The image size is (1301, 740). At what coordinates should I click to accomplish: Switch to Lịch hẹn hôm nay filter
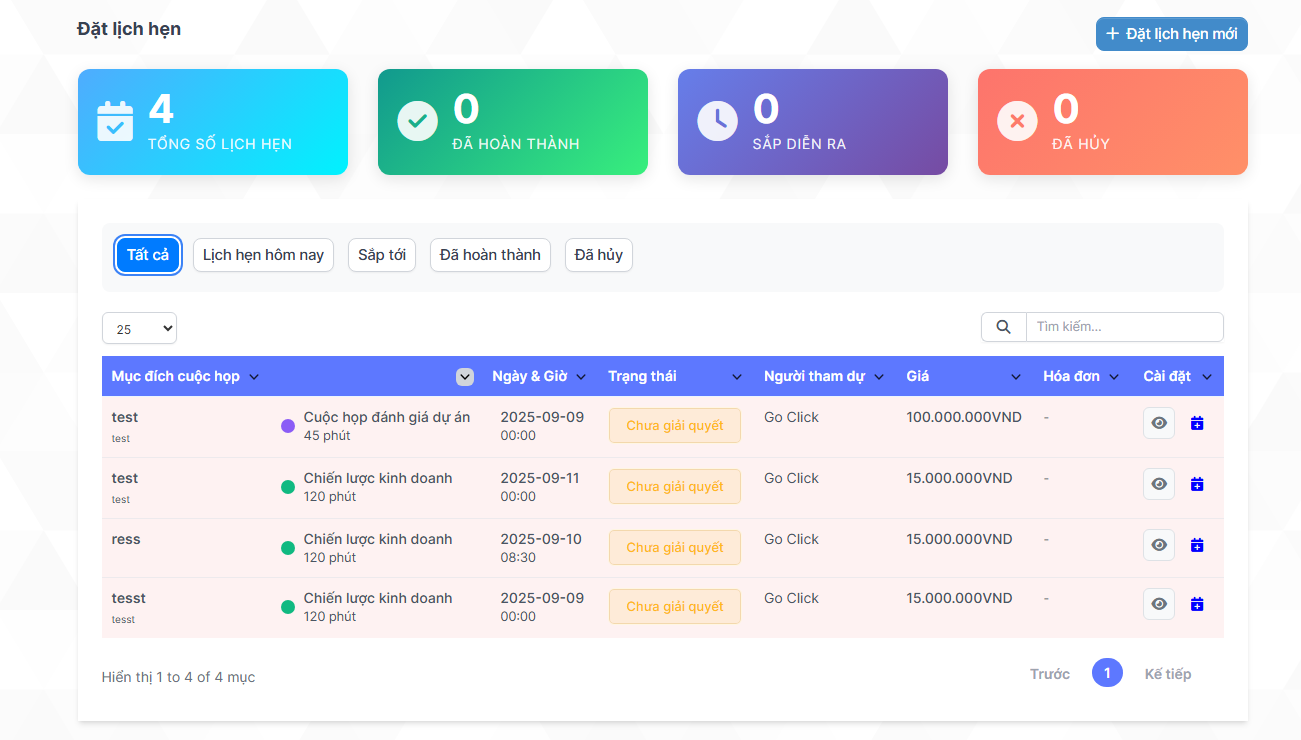pyautogui.click(x=263, y=255)
